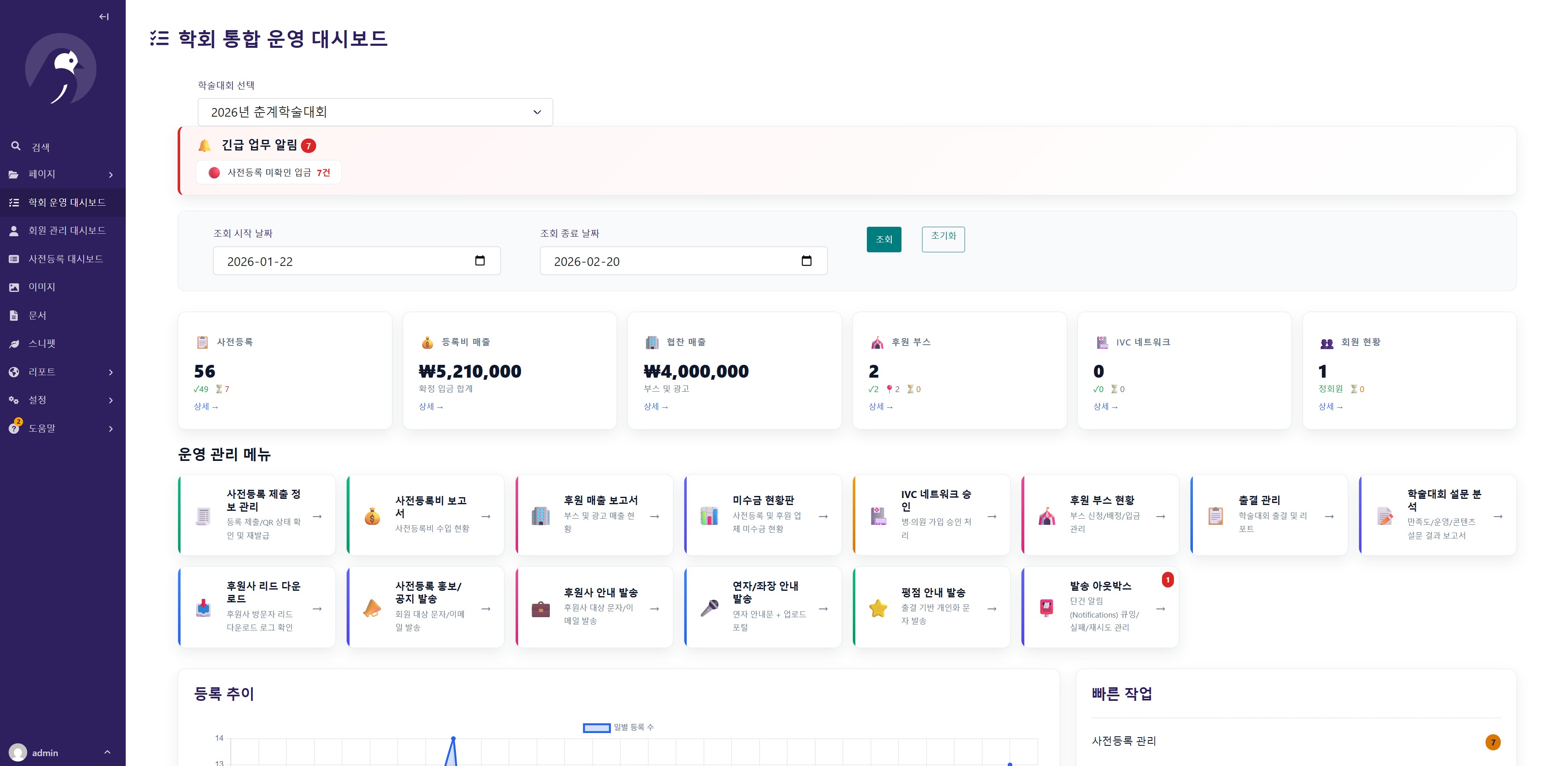Open the 2026년 춘계학술대회 conference dropdown
Viewport: 1568px width, 766px height.
[374, 112]
